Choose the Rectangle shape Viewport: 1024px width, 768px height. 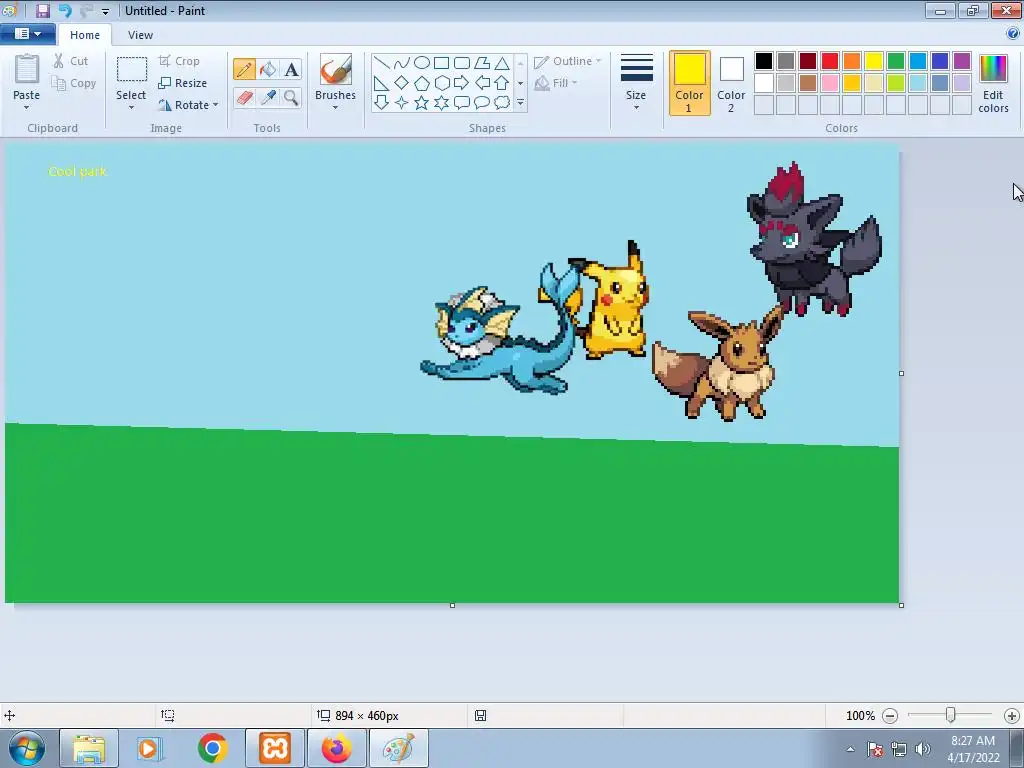coord(441,63)
